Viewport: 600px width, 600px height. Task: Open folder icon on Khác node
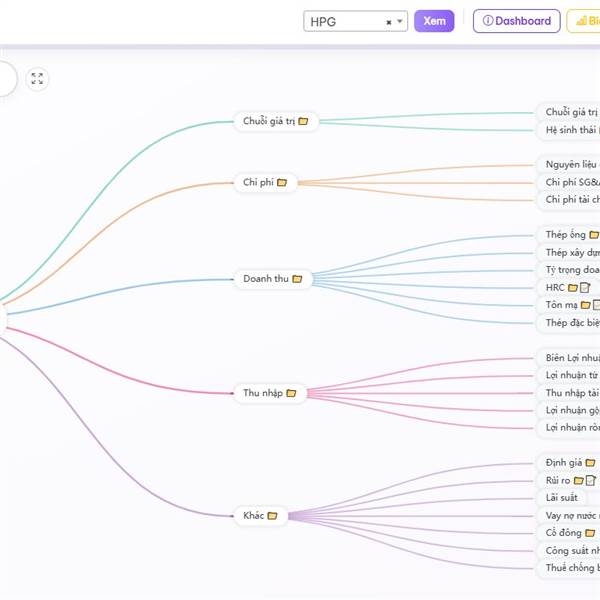pyautogui.click(x=272, y=516)
